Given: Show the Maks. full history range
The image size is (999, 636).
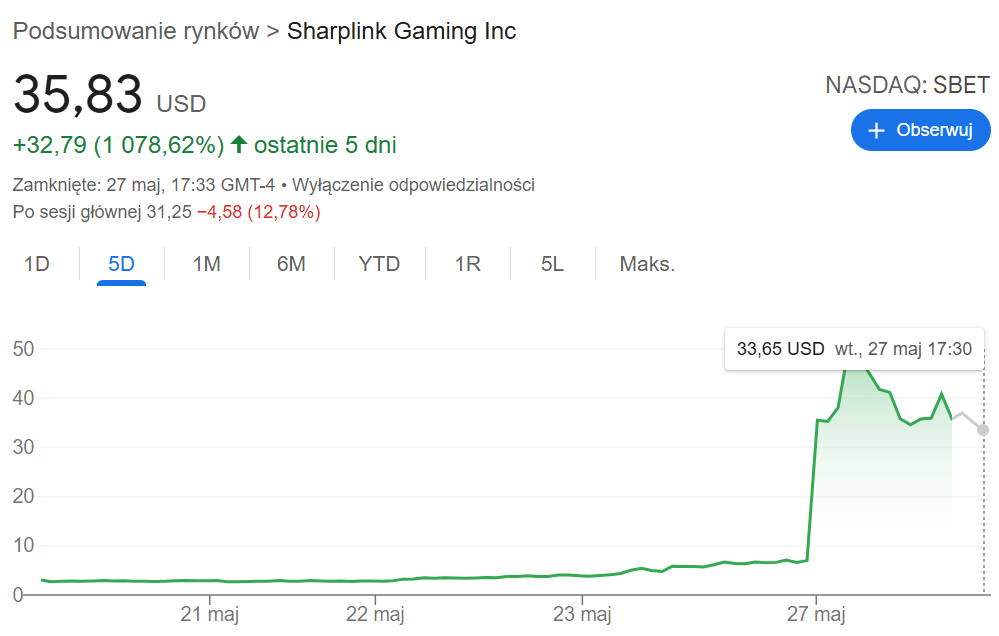Looking at the screenshot, I should (647, 264).
